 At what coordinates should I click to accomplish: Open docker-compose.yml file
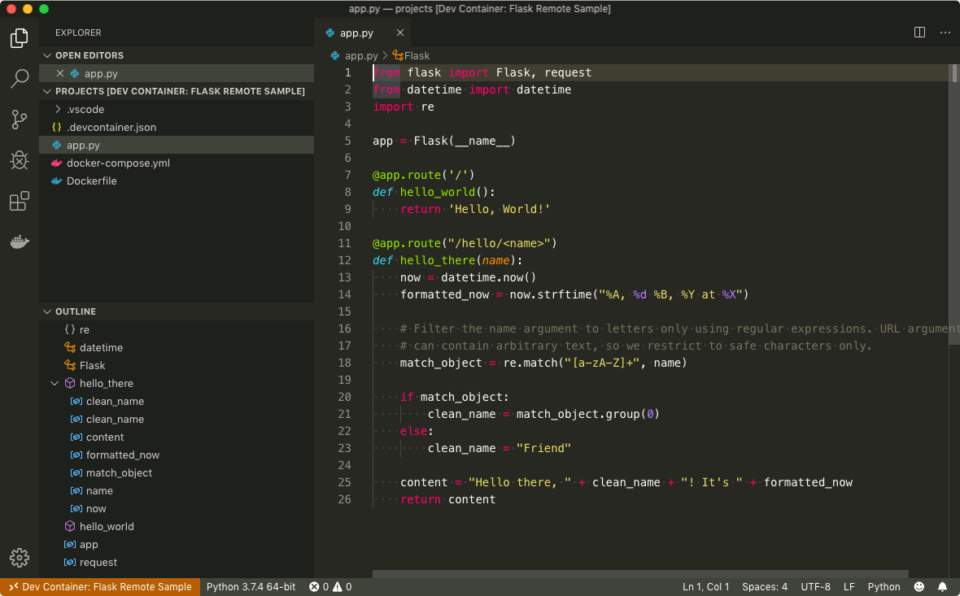tap(176, 163)
